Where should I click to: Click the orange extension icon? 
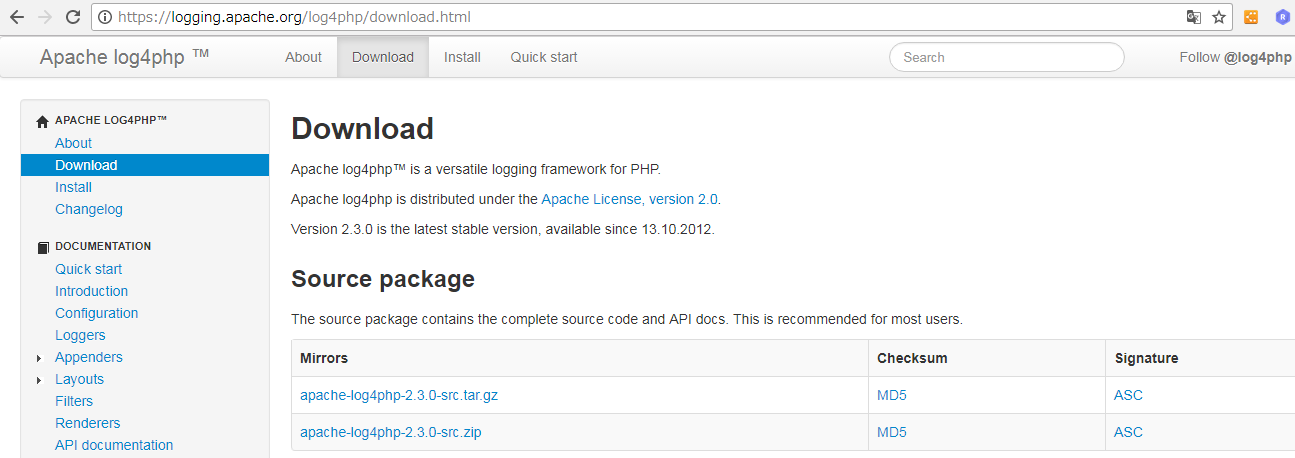click(1251, 17)
